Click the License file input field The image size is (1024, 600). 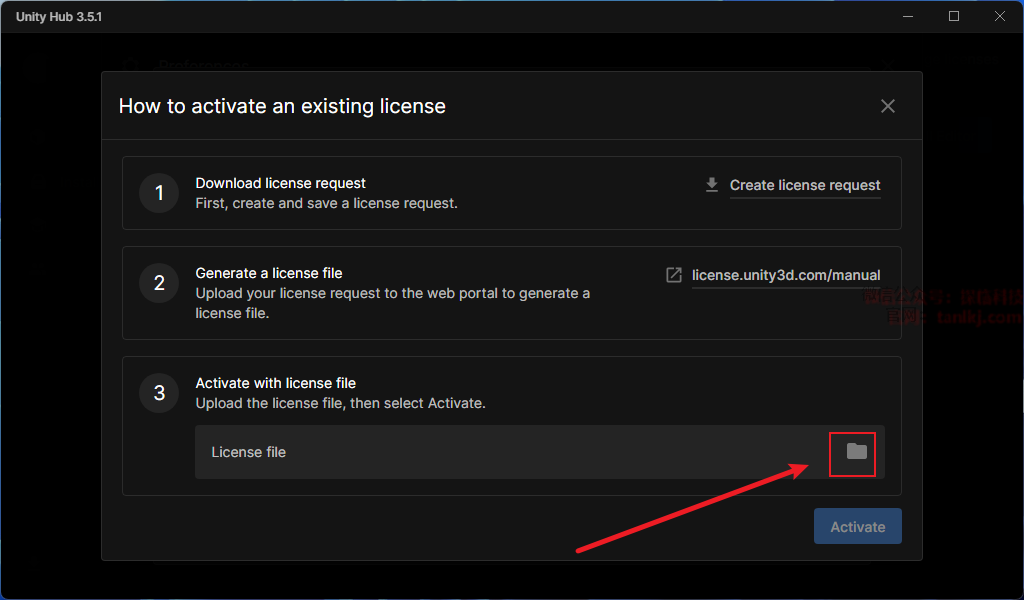539,452
